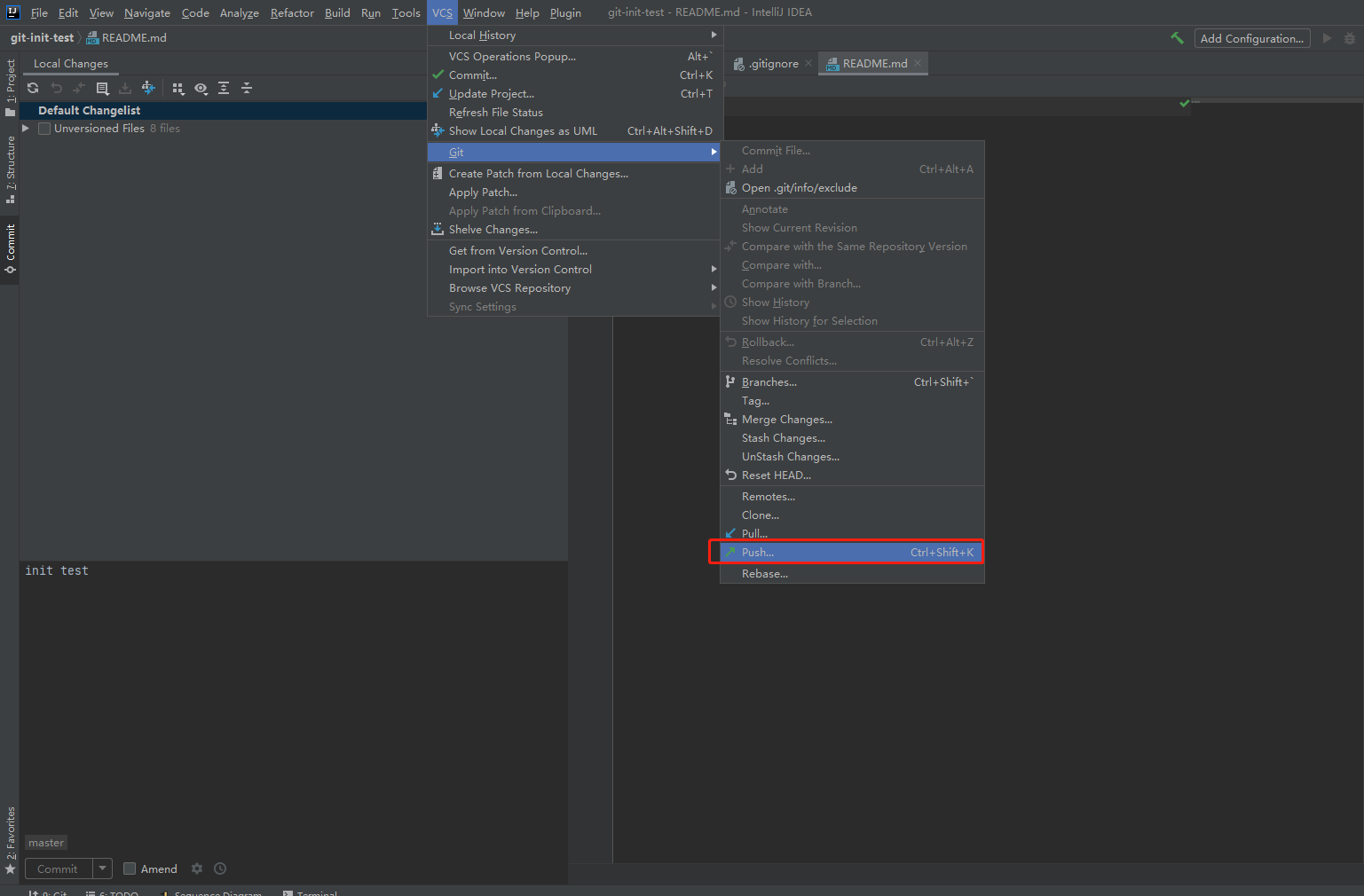Viewport: 1364px width, 896px height.
Task: Open the Commit button dropdown arrow
Action: click(x=103, y=868)
